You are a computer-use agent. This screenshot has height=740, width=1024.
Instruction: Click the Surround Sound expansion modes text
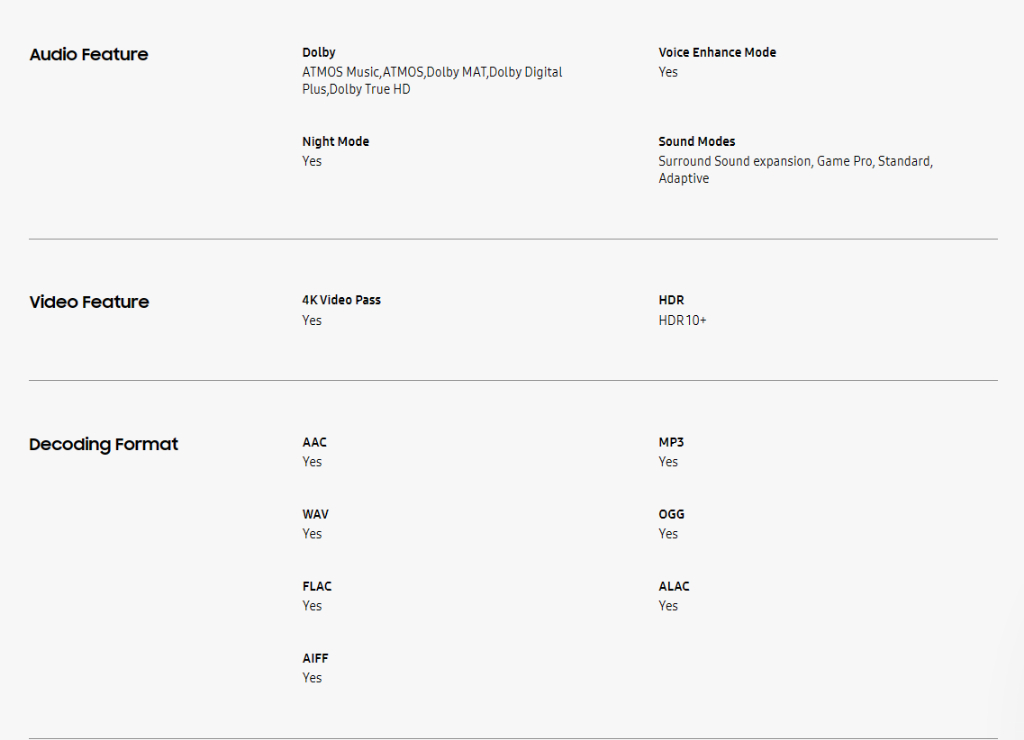coord(795,169)
